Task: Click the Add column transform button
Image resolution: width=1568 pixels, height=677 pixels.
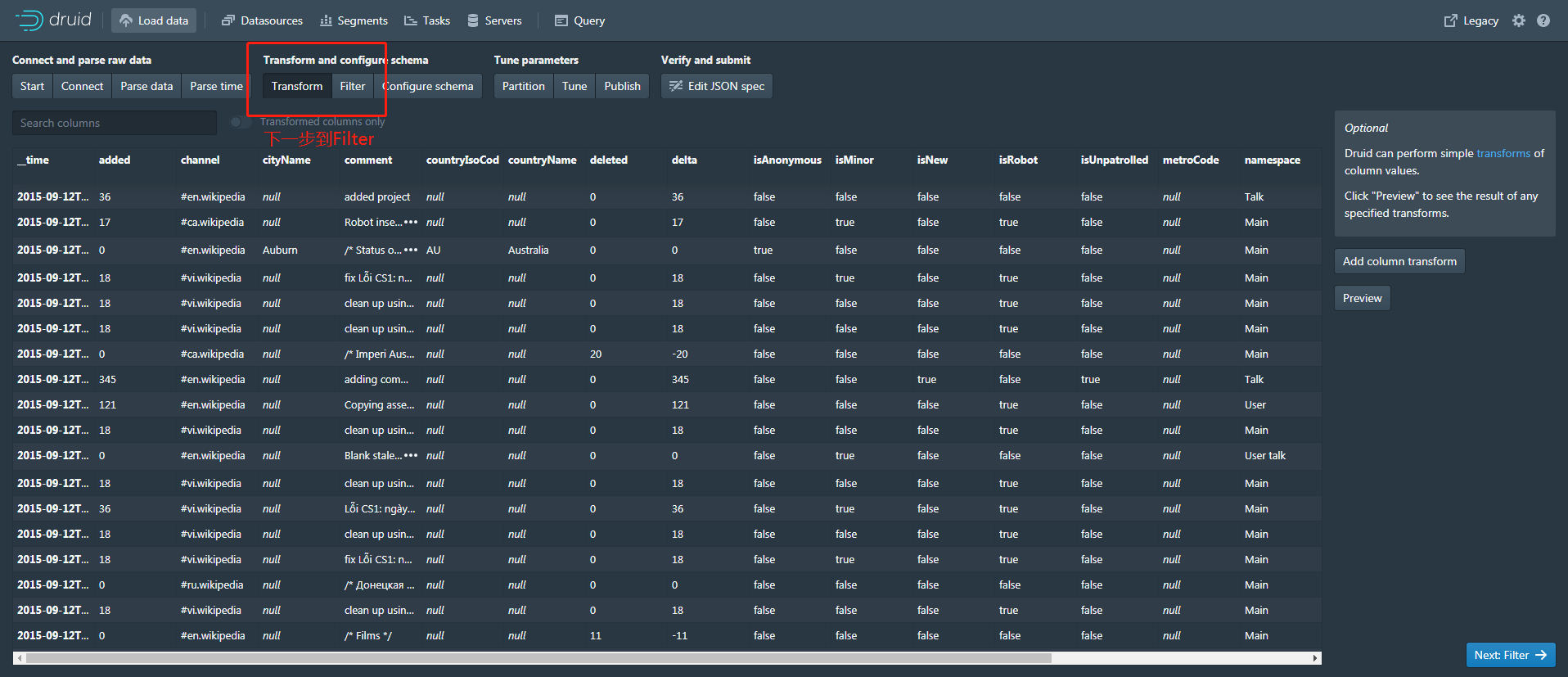Action: (1399, 261)
